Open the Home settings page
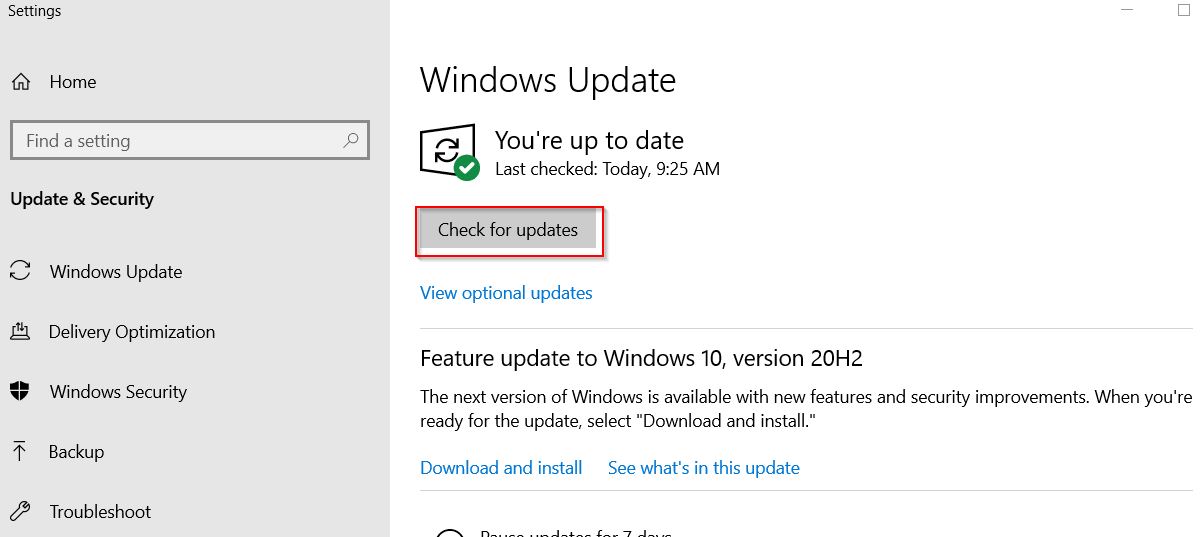Viewport: 1200px width, 537px height. pos(73,82)
